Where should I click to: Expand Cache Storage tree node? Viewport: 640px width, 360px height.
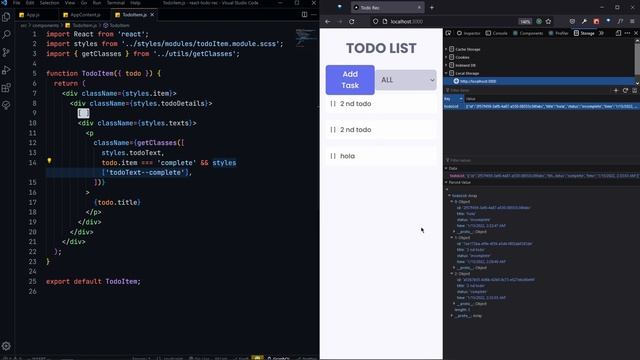(446, 49)
